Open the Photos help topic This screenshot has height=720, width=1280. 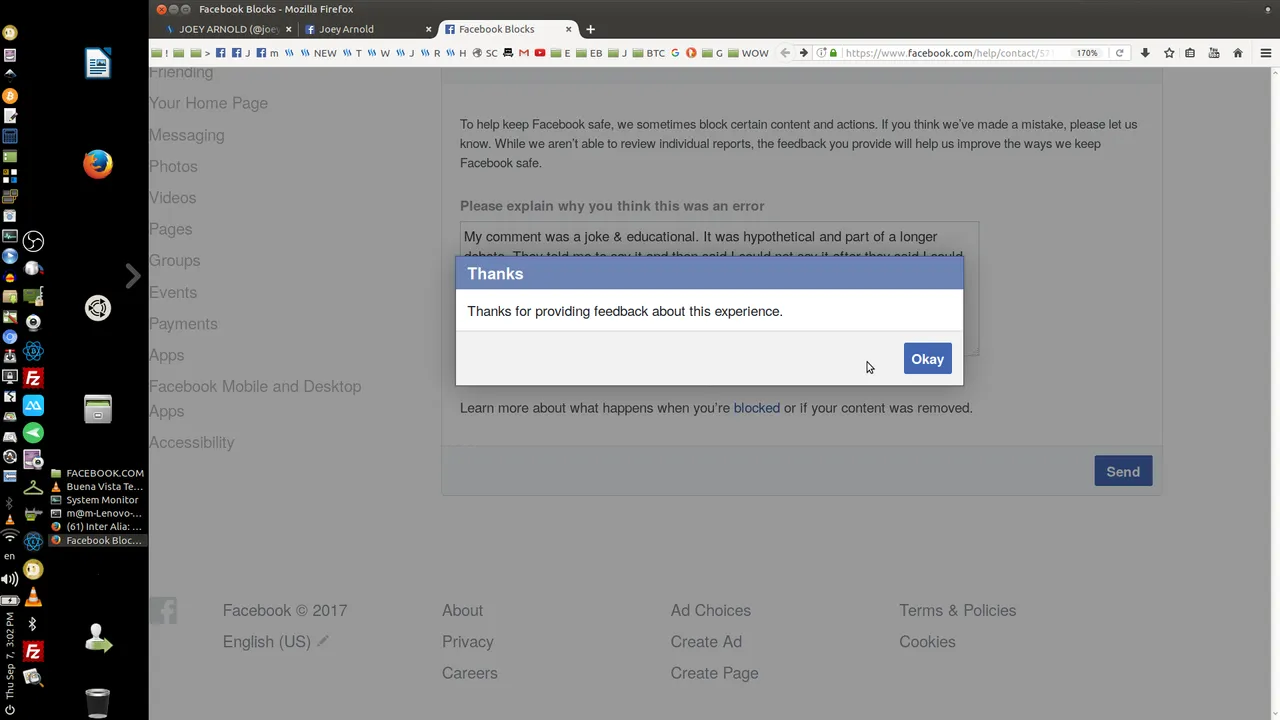click(173, 166)
